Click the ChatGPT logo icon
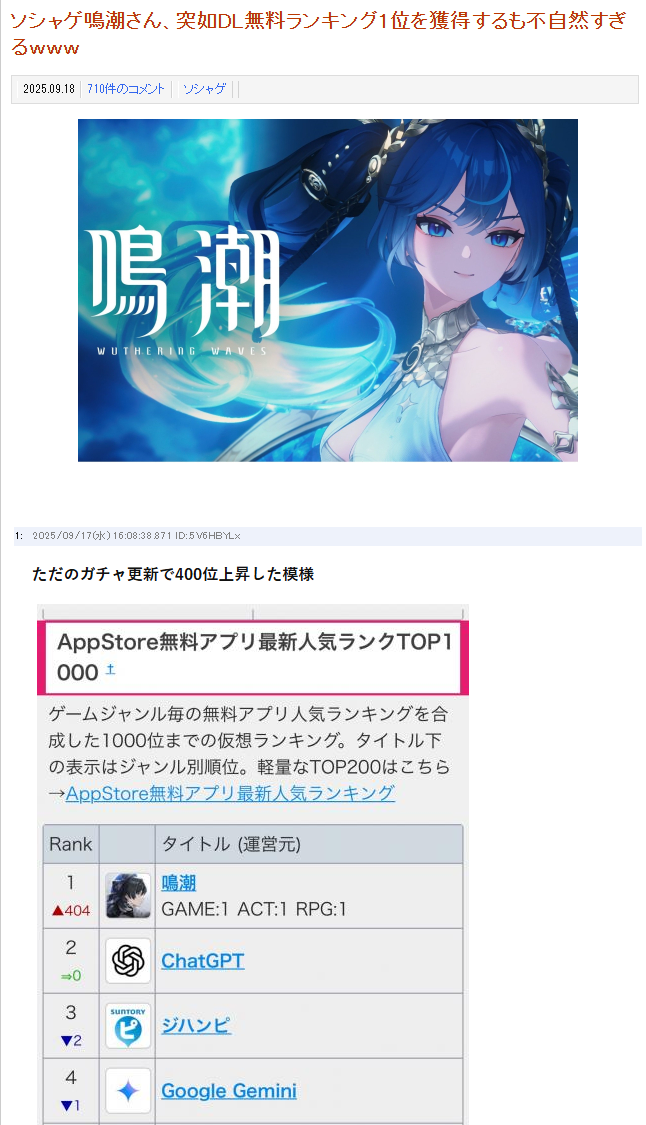Image resolution: width=646 pixels, height=1125 pixels. pyautogui.click(x=128, y=961)
